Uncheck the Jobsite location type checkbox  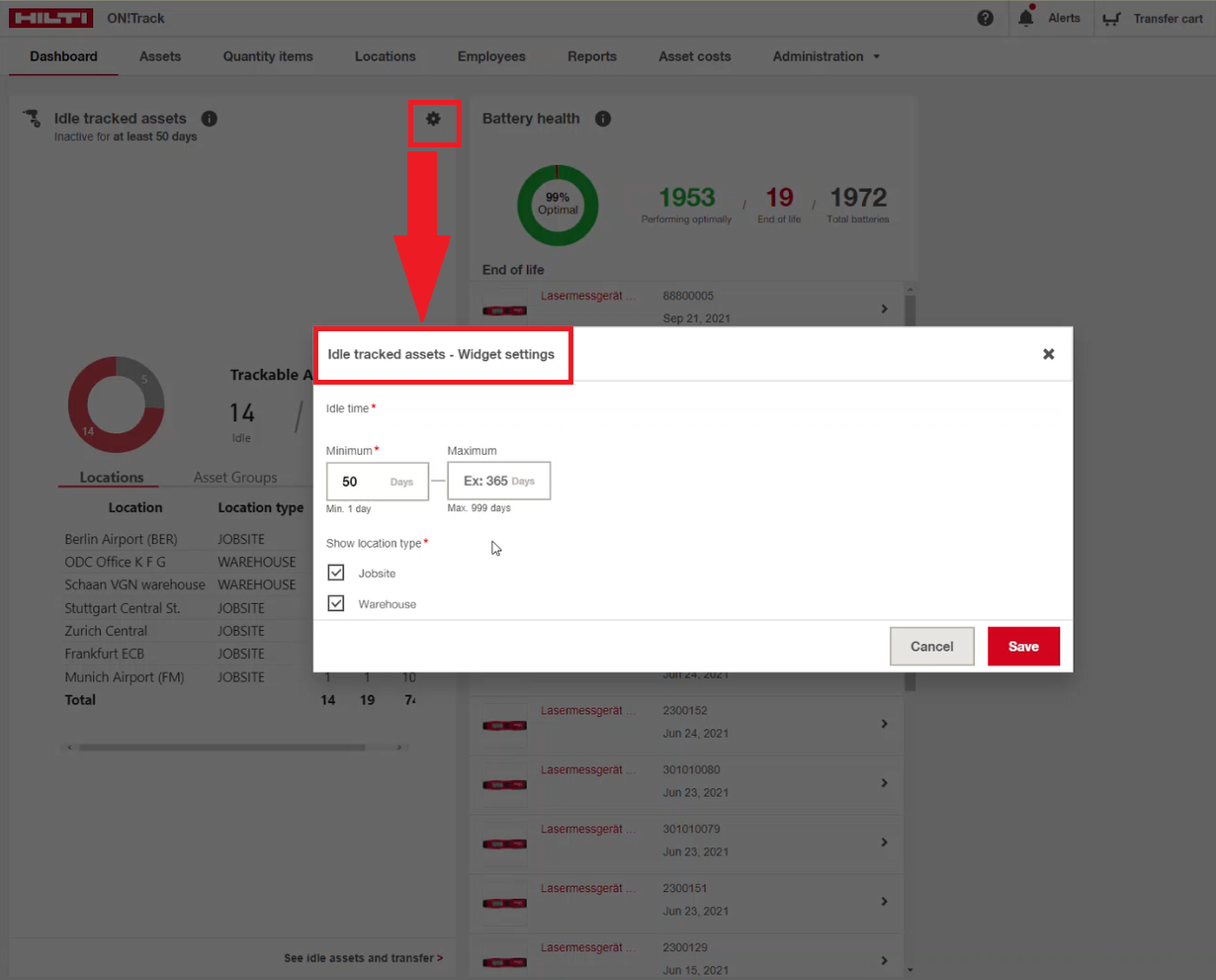coord(336,573)
